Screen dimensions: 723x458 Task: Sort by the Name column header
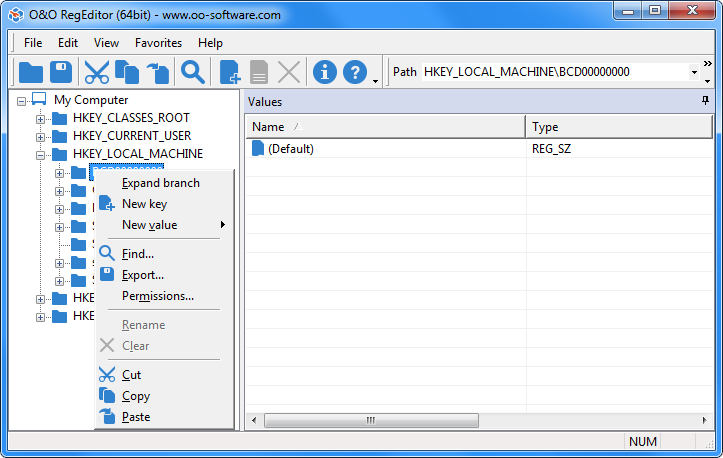[385, 127]
